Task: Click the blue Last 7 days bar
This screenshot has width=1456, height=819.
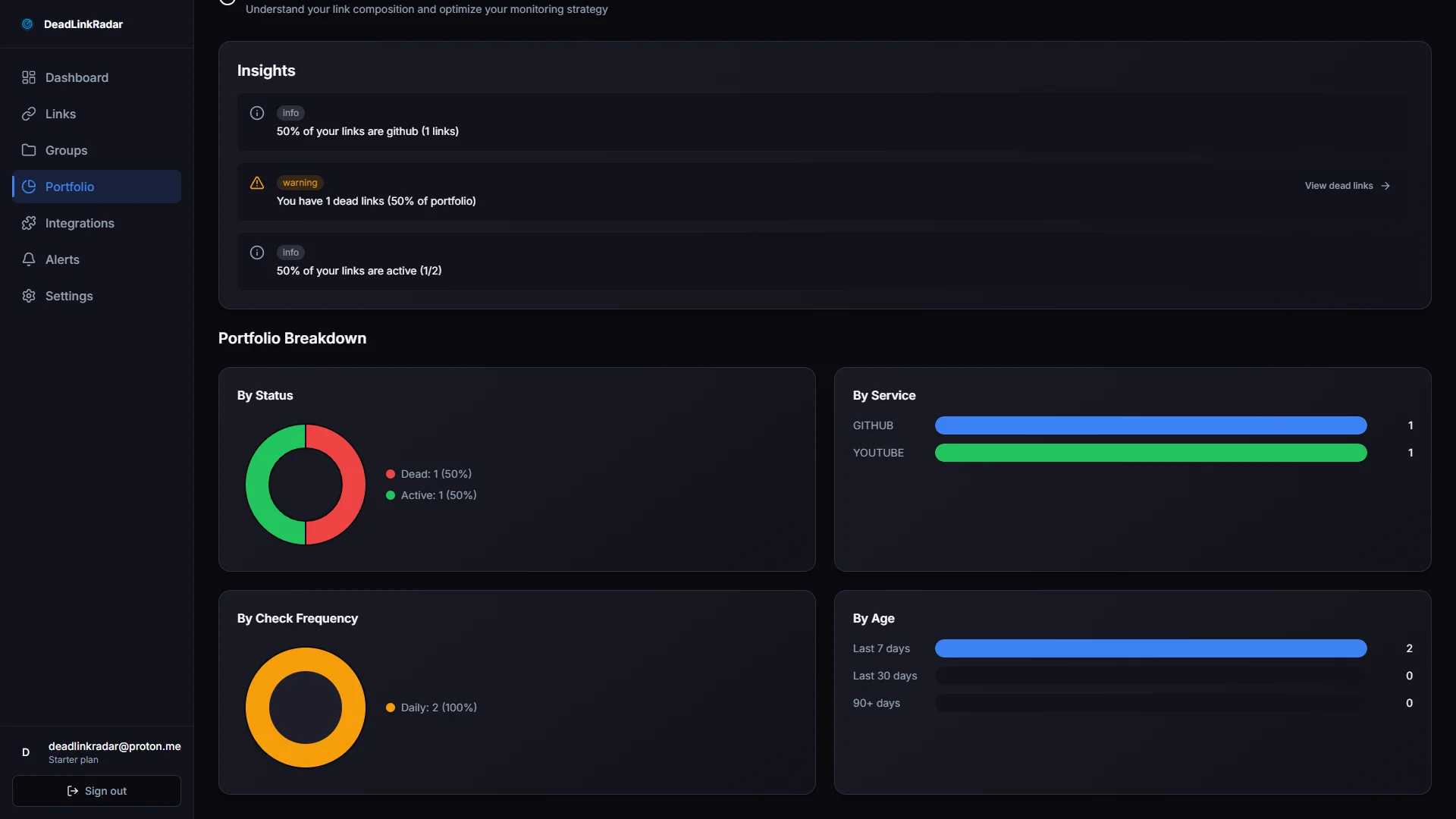Action: click(x=1150, y=648)
